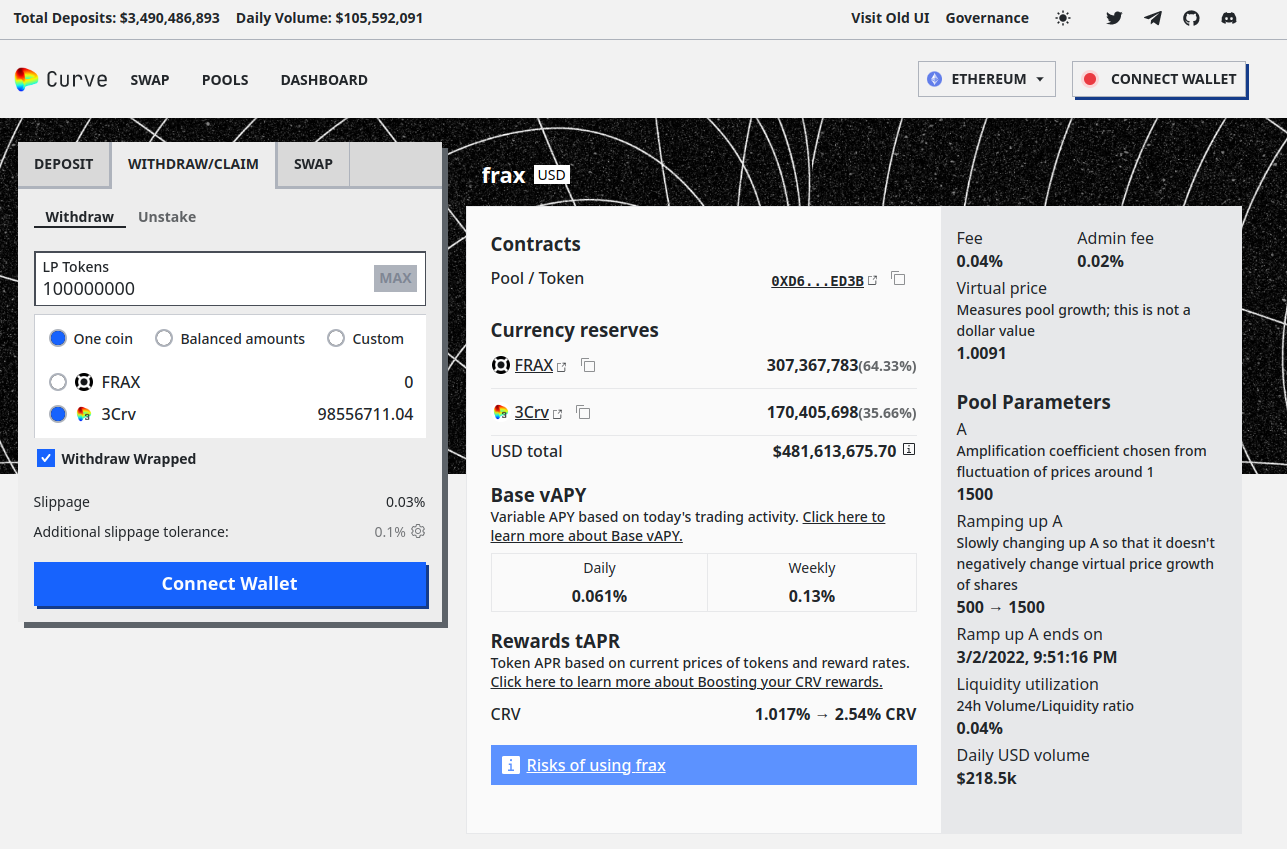The width and height of the screenshot is (1287, 849).
Task: Copy the FRAX token address icon
Action: [x=588, y=366]
